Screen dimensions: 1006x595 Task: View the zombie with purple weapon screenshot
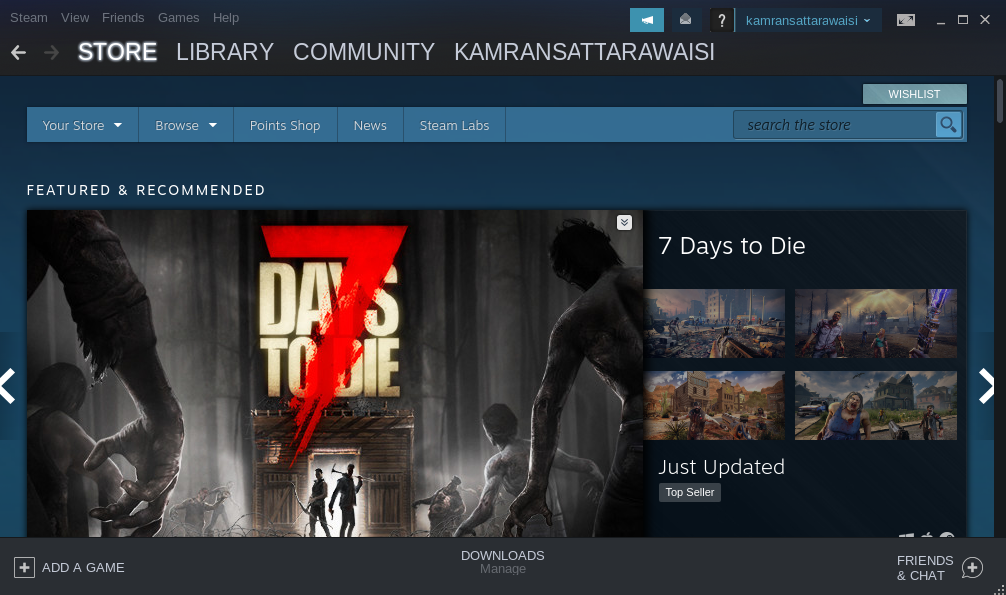876,323
